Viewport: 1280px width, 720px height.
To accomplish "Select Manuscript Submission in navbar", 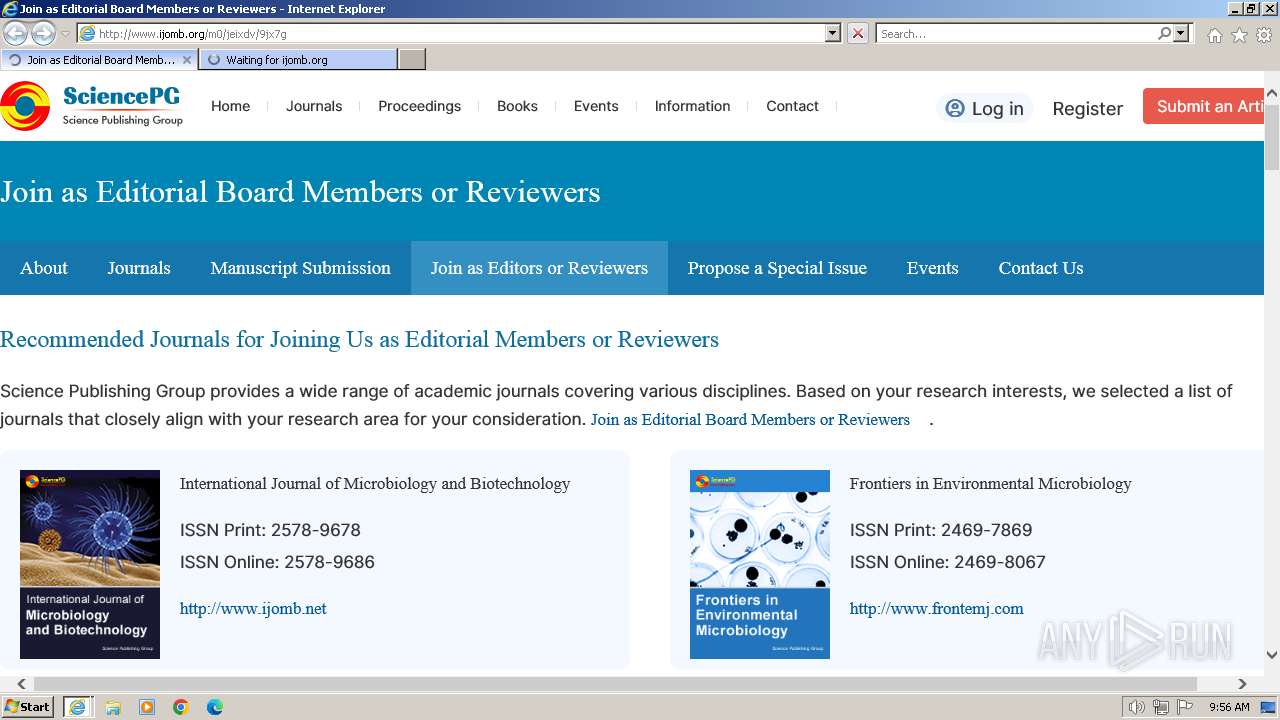I will pyautogui.click(x=300, y=268).
